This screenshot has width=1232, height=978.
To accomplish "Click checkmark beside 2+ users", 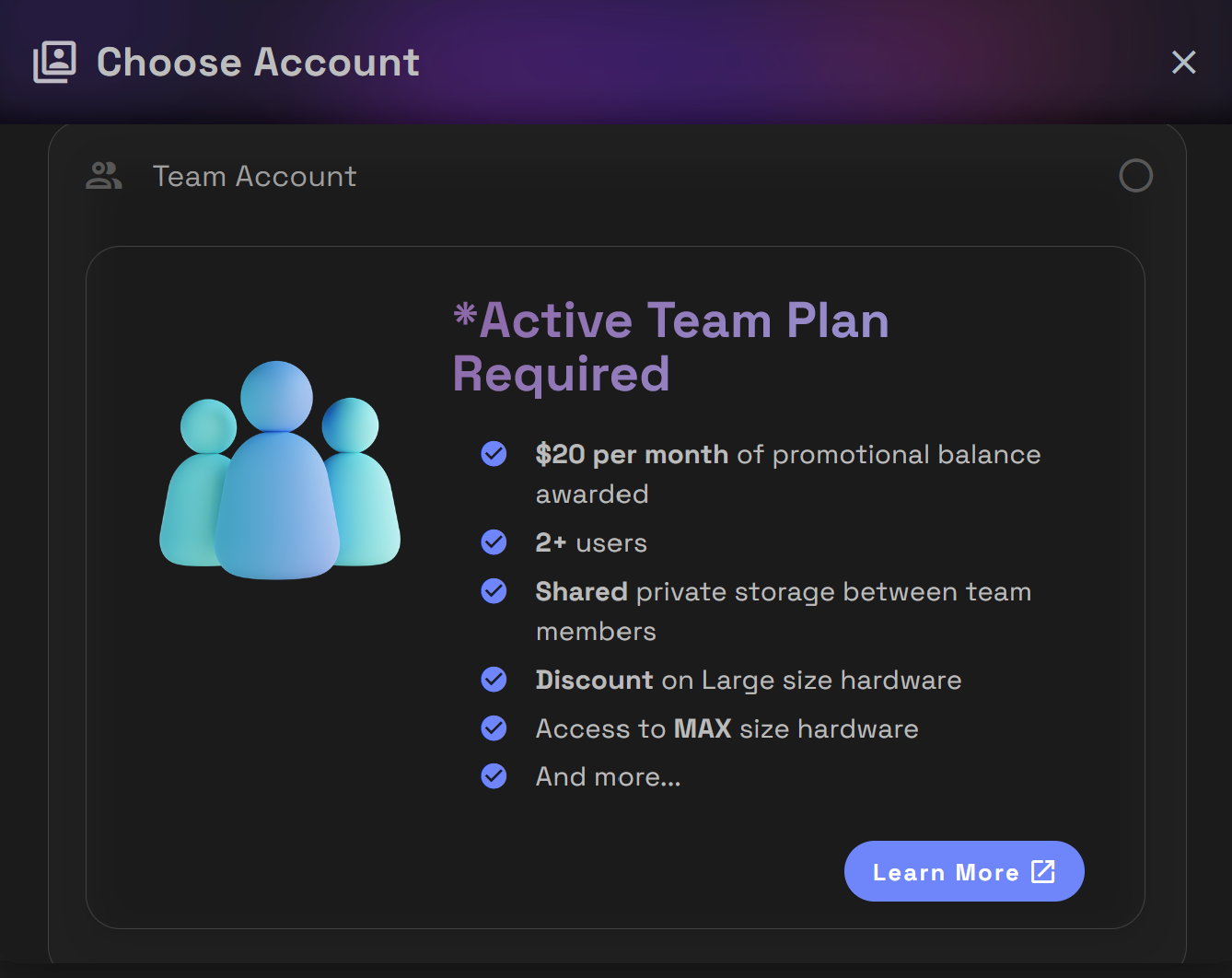I will [494, 542].
